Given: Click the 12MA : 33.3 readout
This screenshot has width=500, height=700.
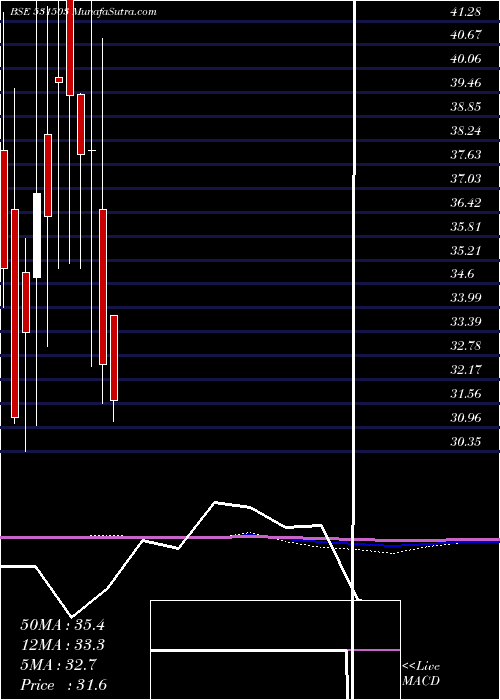Looking at the screenshot, I should pos(62,645).
